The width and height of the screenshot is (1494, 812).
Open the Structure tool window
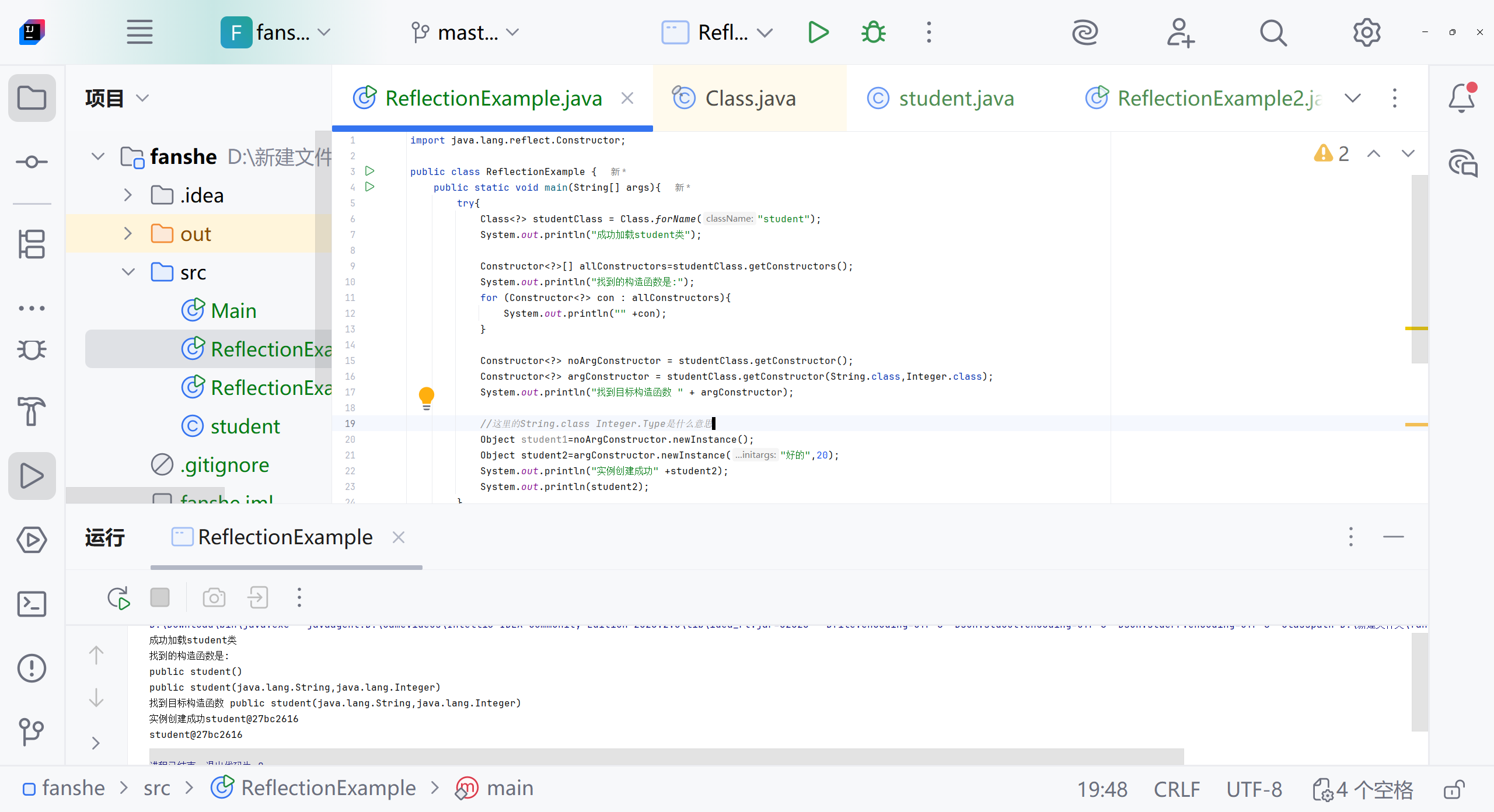[32, 243]
